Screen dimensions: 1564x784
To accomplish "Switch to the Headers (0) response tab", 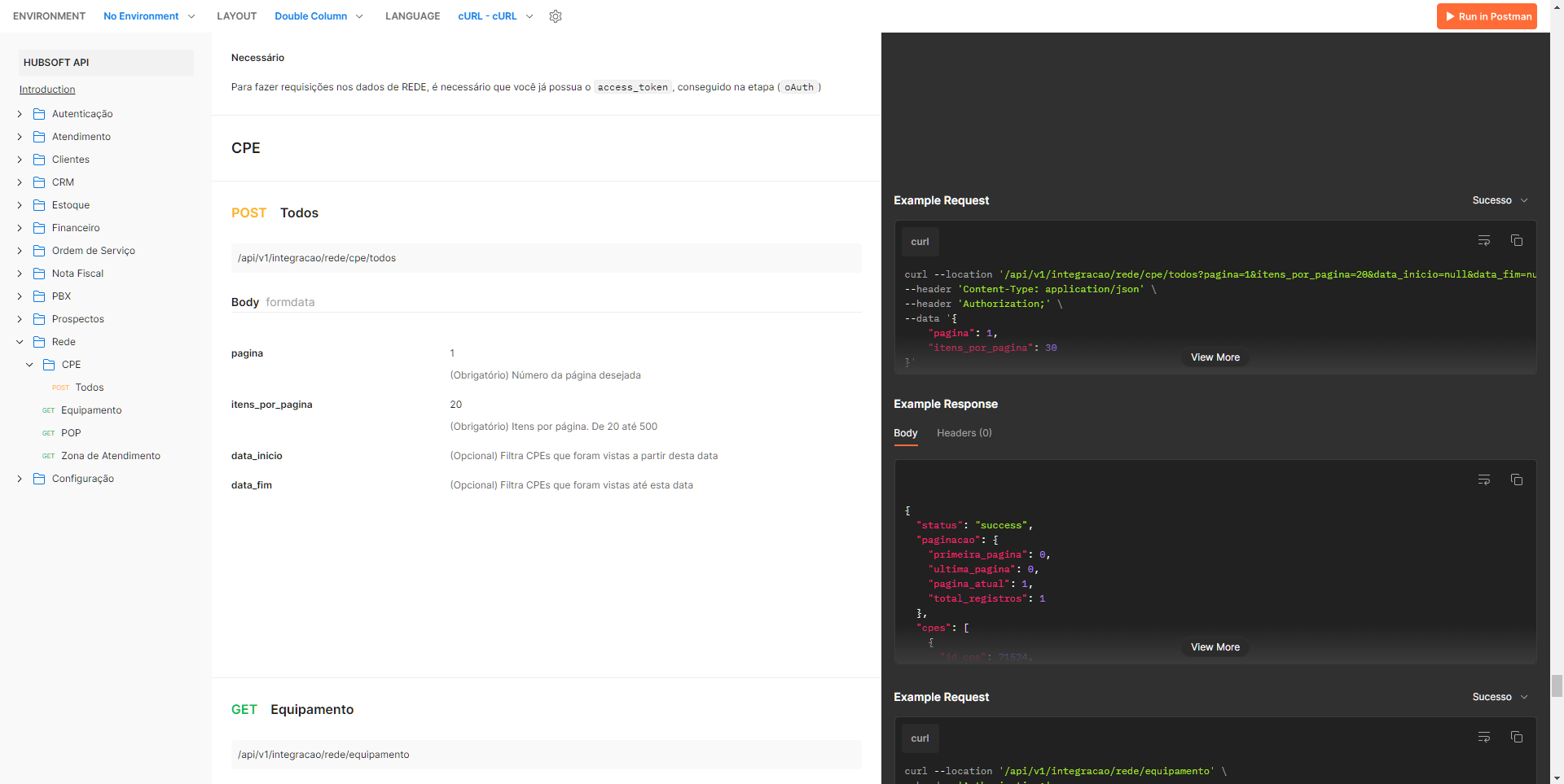I will point(964,433).
